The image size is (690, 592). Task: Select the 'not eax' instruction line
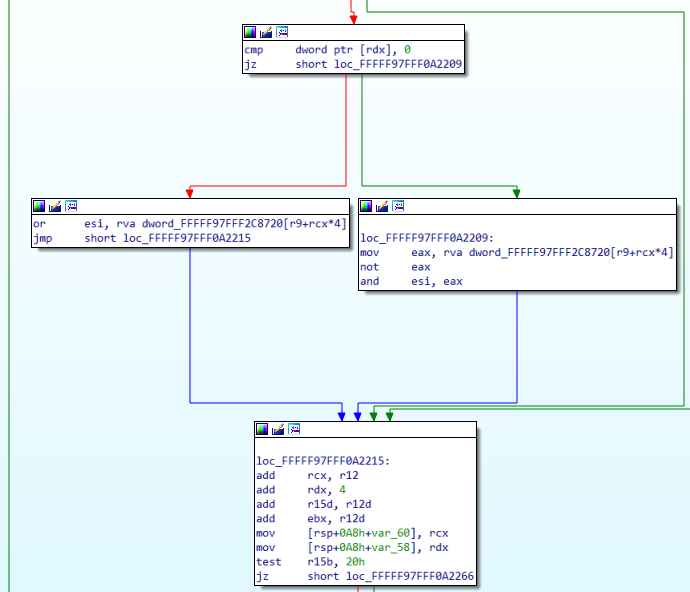(395, 267)
